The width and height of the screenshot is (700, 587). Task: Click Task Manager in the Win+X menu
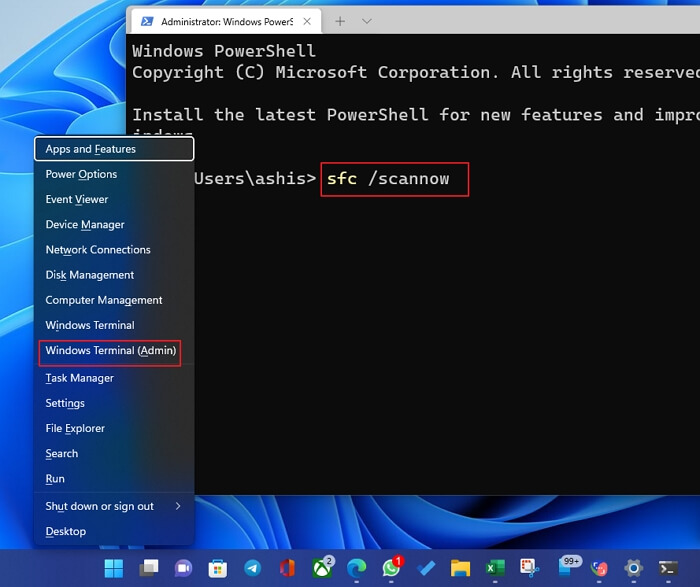click(80, 378)
